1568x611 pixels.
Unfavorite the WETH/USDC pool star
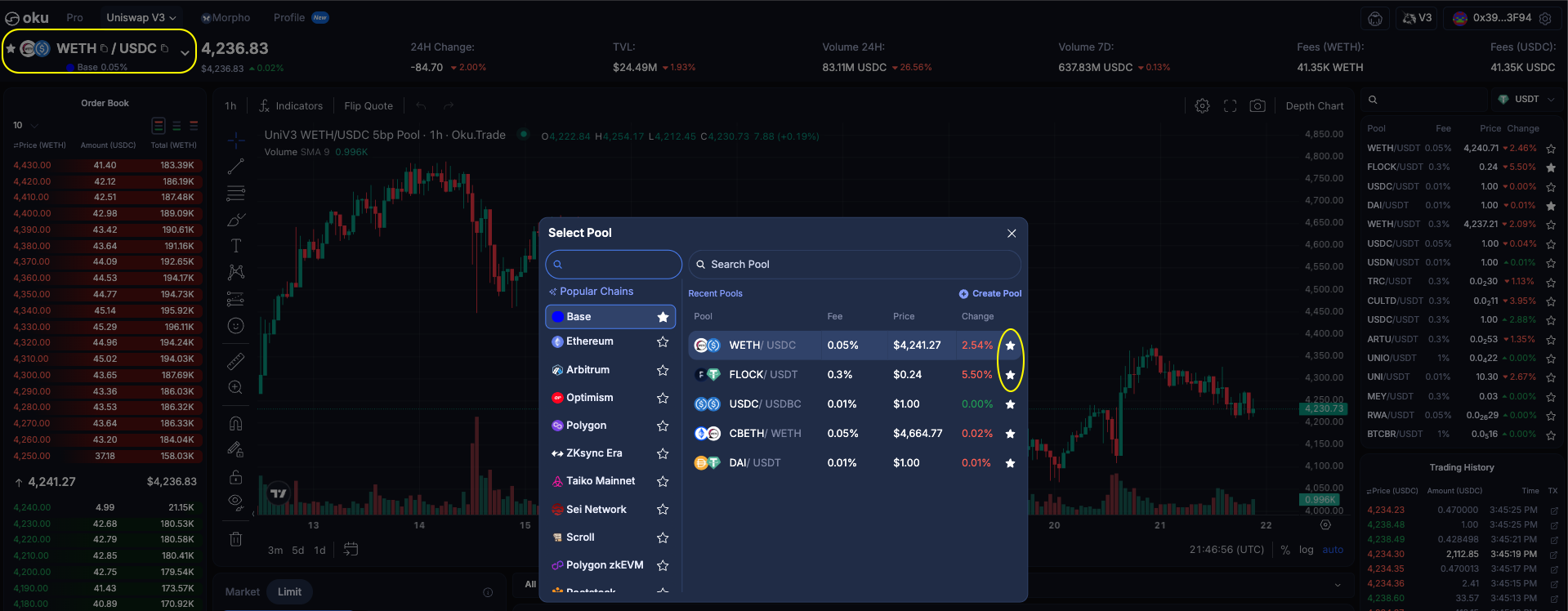[x=1010, y=346]
